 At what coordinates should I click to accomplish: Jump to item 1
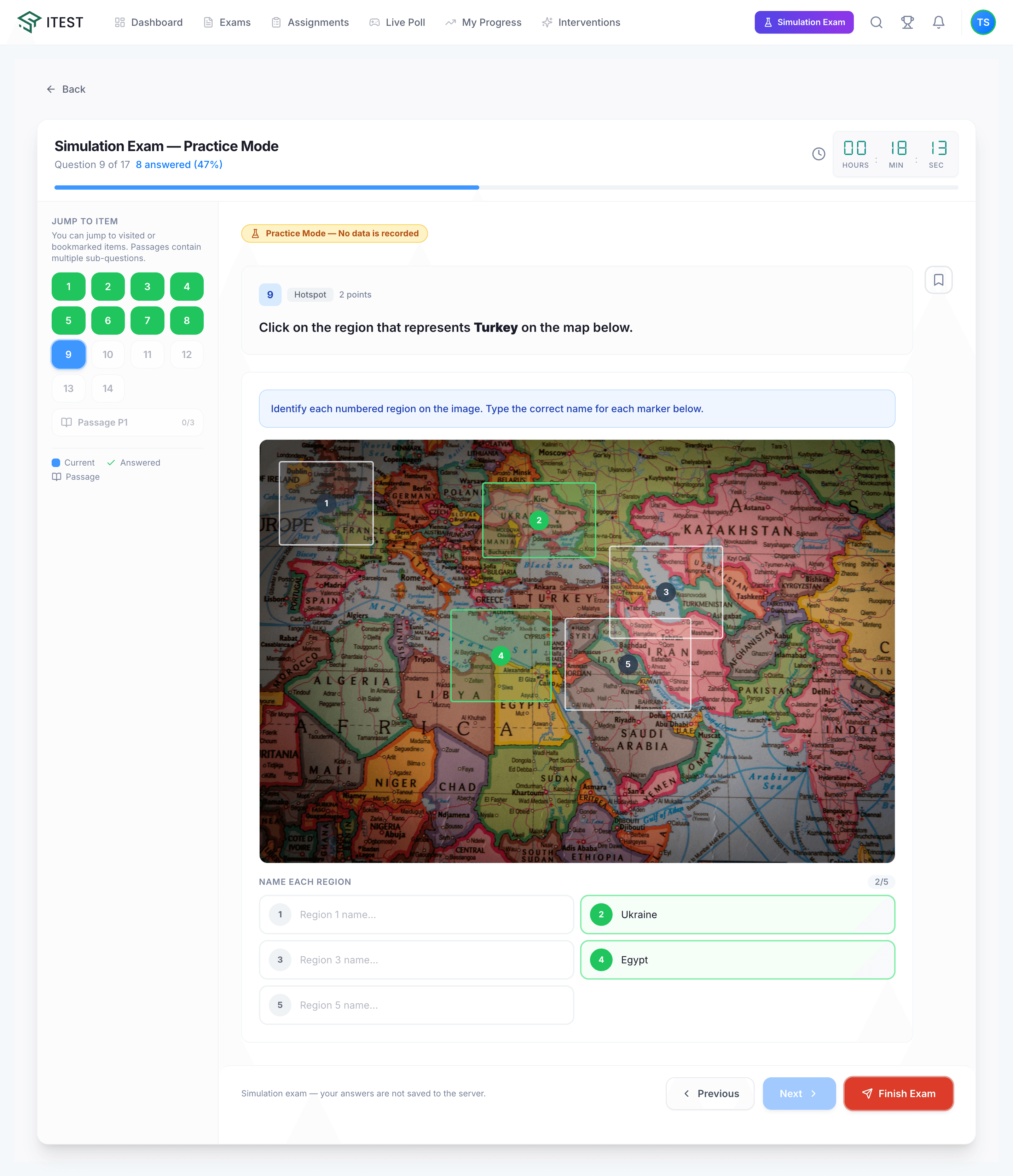[x=69, y=287]
